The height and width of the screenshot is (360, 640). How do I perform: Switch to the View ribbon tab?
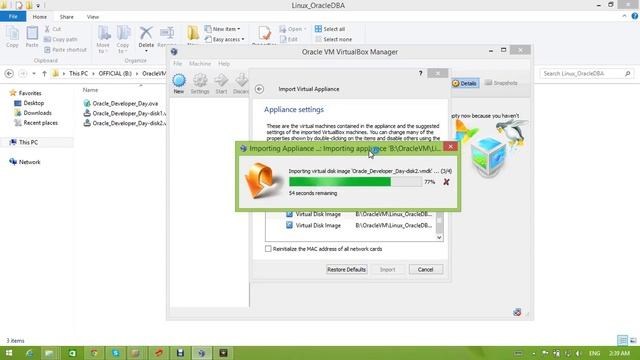pyautogui.click(x=93, y=17)
